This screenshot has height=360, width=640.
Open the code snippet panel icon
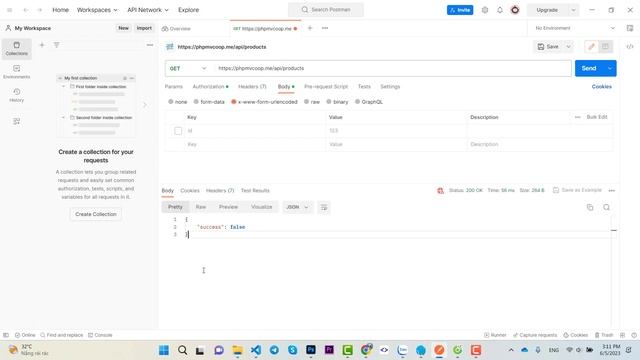click(630, 47)
